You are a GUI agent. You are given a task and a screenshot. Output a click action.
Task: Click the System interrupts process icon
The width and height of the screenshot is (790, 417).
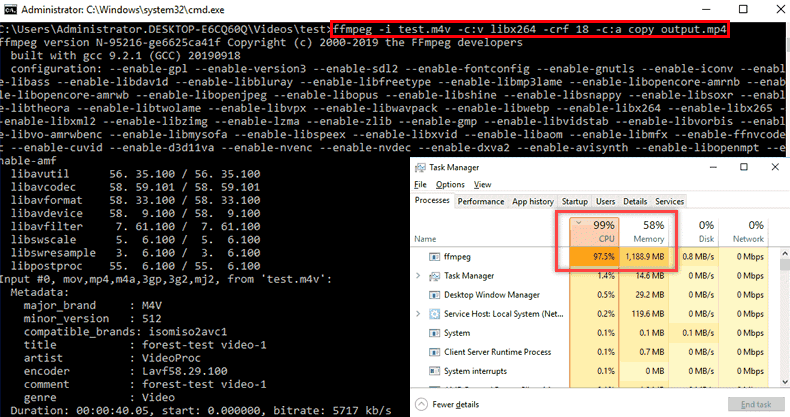434,371
